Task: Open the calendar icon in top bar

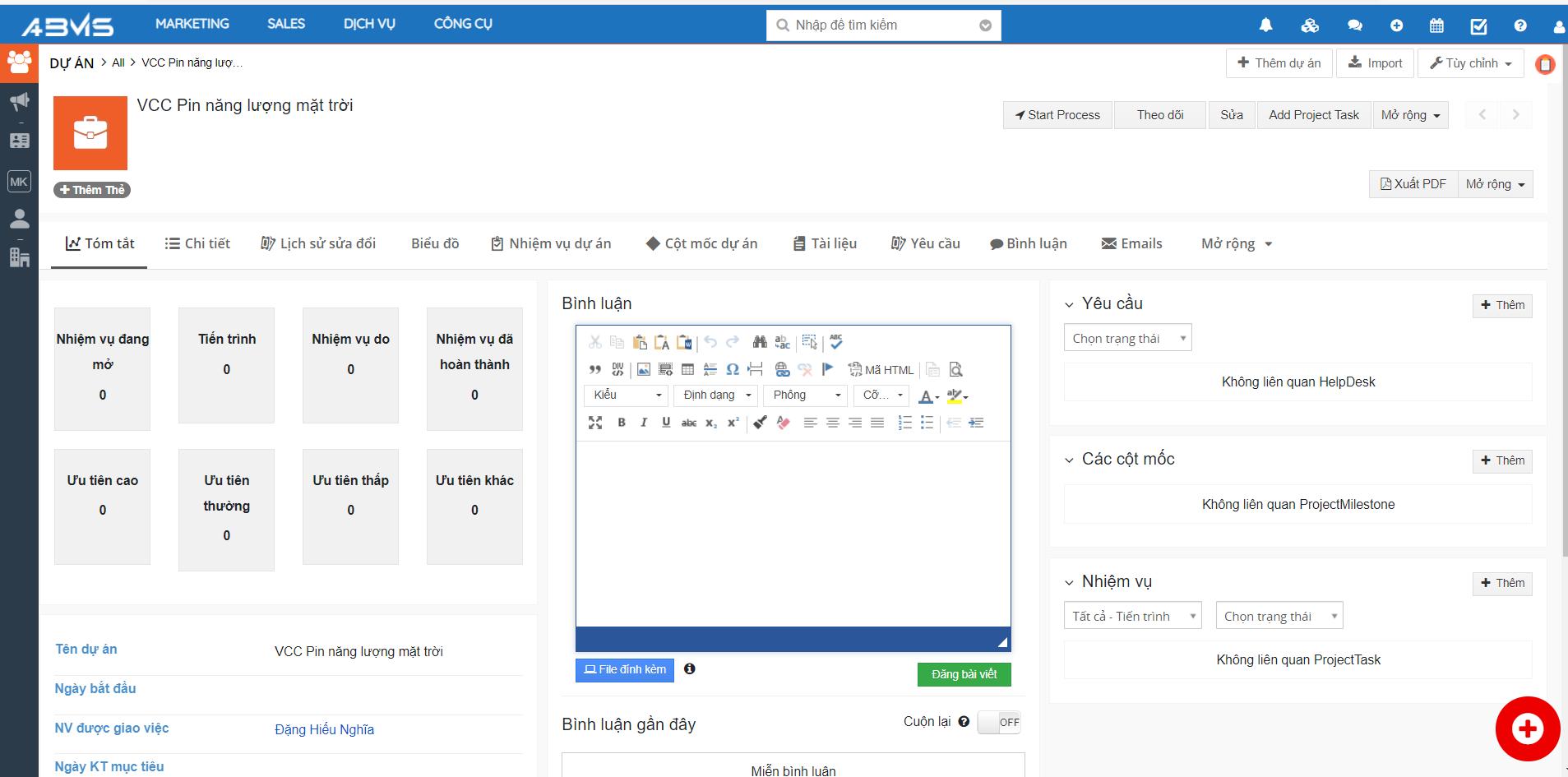Action: click(1436, 25)
